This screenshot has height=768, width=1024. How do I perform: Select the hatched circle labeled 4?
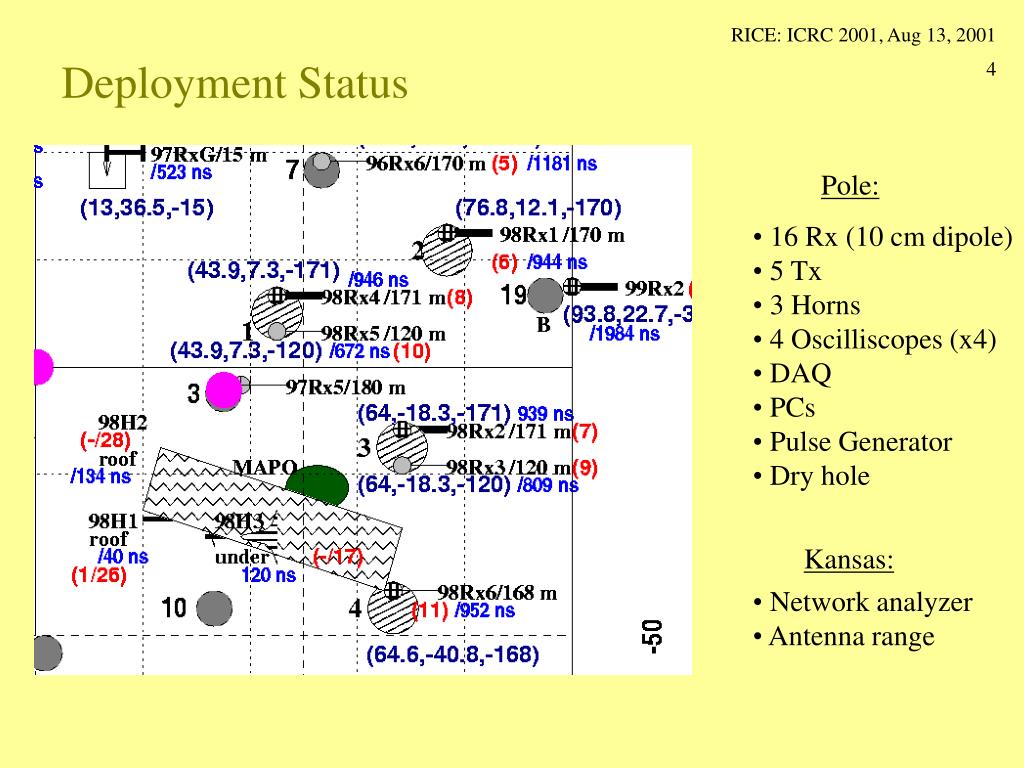(392, 609)
